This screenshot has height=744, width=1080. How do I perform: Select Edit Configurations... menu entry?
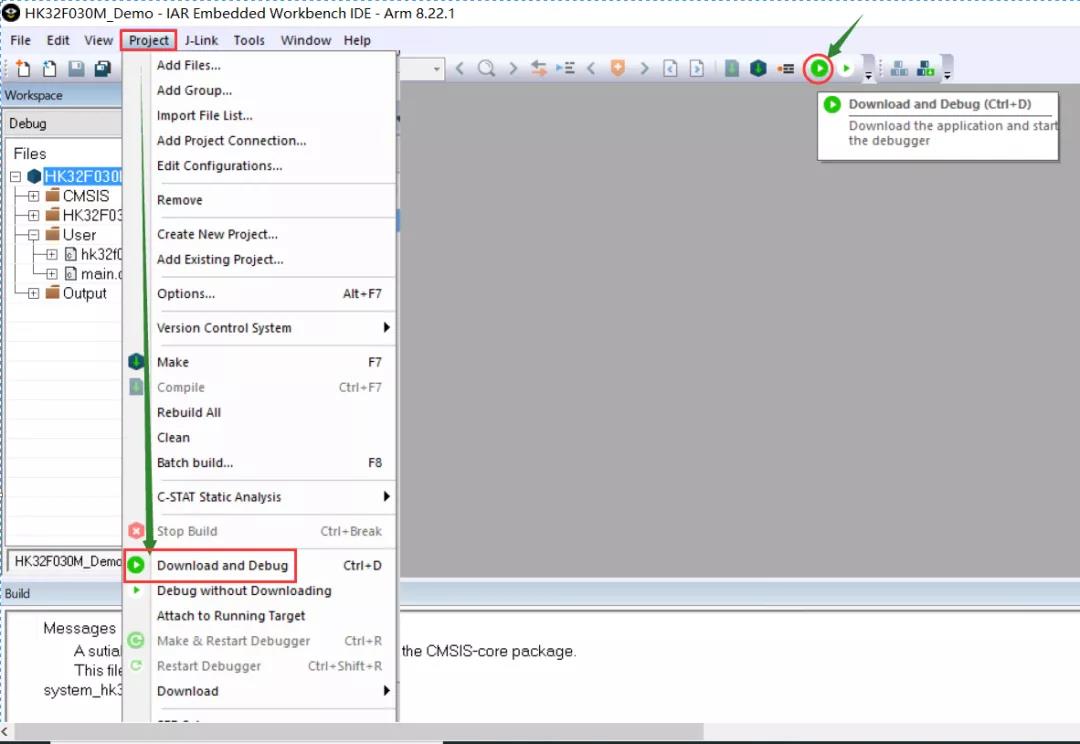(x=260, y=166)
